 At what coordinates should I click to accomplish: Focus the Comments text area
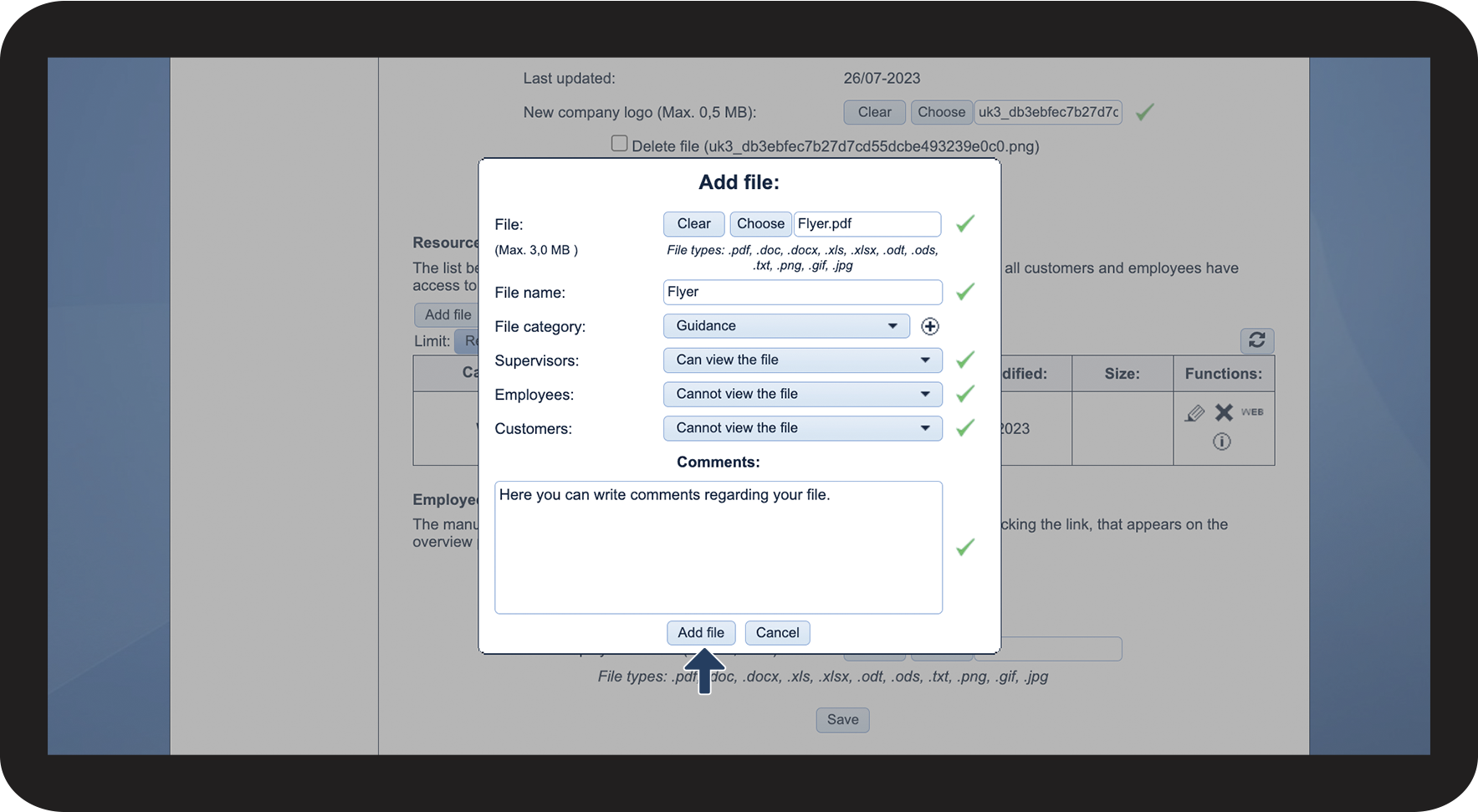coord(718,547)
